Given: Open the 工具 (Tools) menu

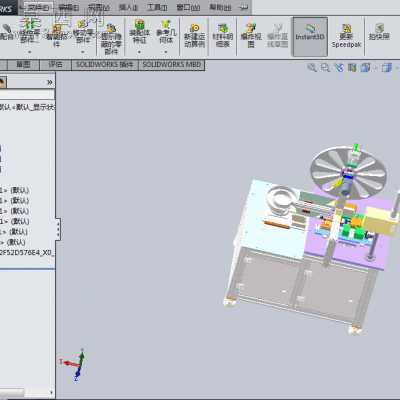Looking at the screenshot, I should pos(157,7).
